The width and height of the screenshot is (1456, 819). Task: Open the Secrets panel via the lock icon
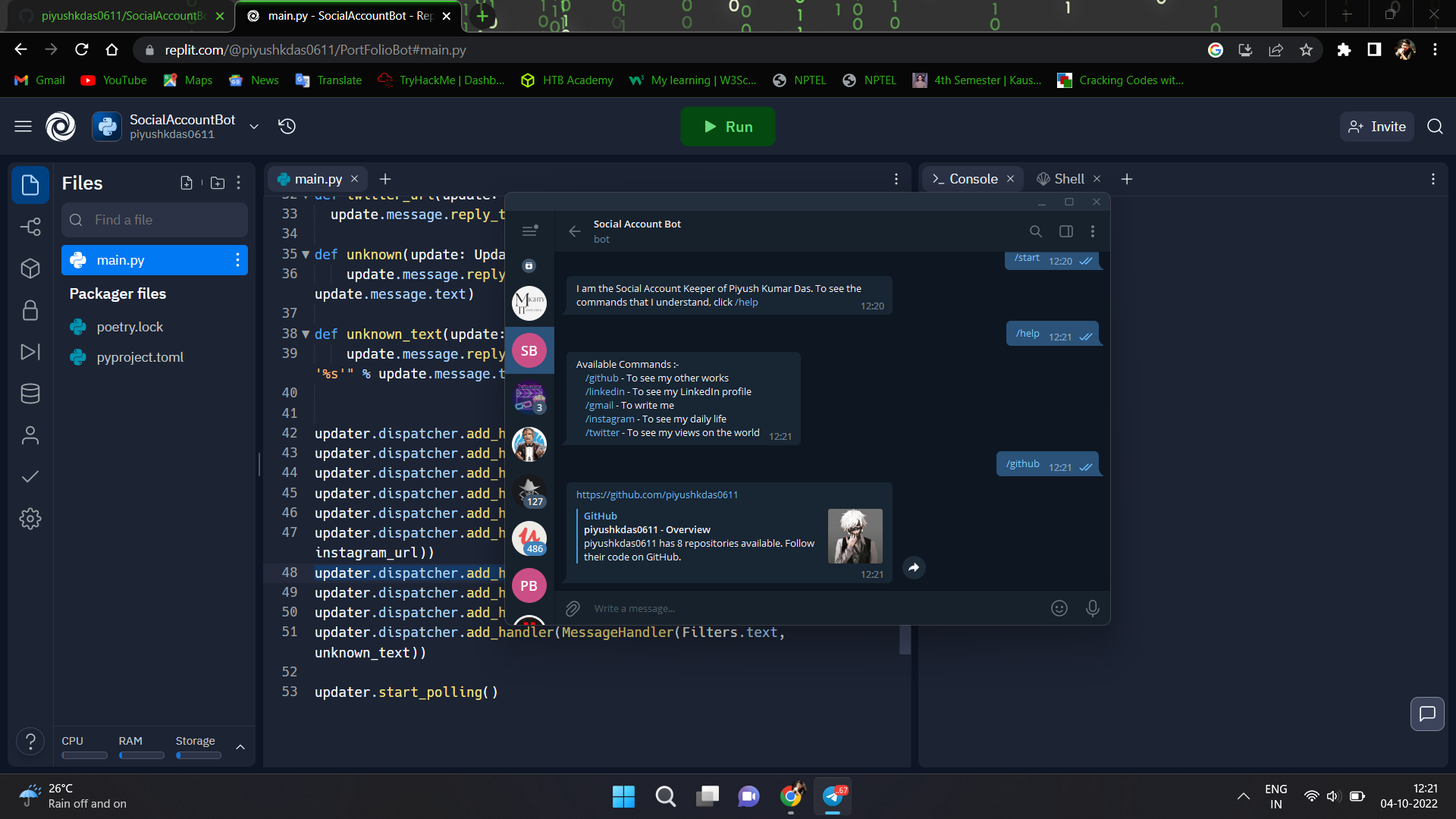(x=30, y=310)
